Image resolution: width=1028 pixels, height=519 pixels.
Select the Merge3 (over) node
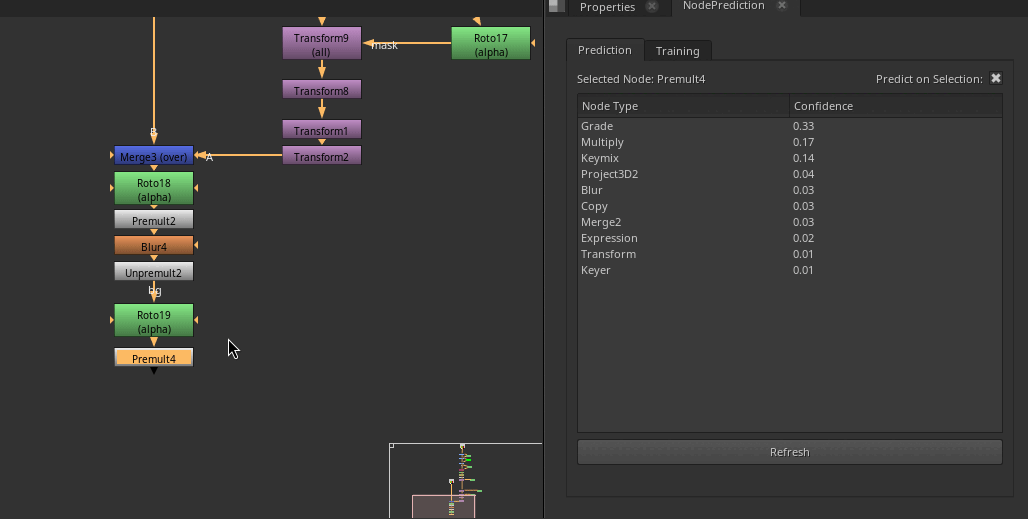point(154,156)
